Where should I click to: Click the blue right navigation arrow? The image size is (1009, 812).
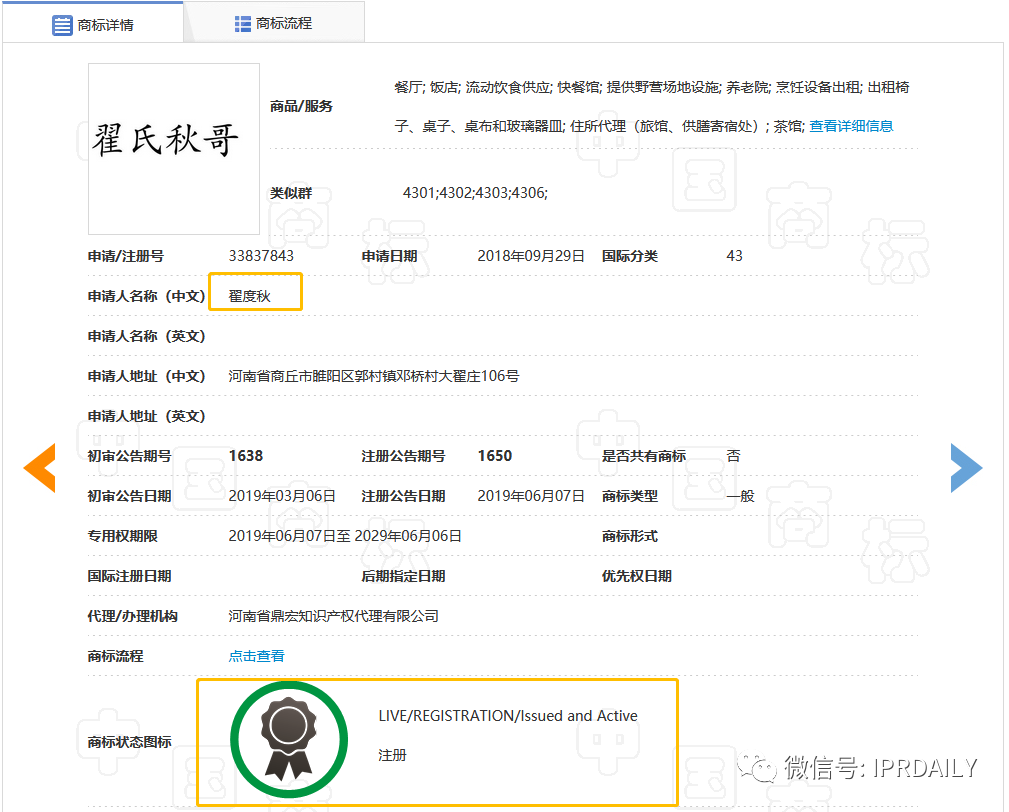click(966, 467)
